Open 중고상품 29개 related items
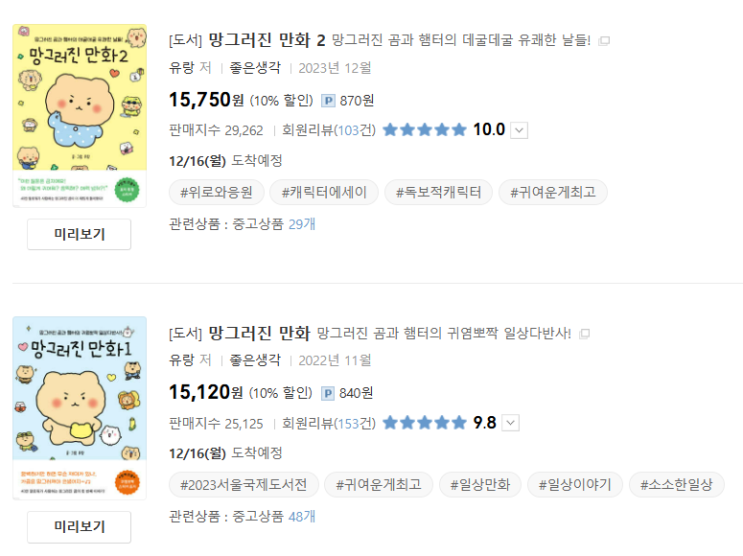 [302, 224]
